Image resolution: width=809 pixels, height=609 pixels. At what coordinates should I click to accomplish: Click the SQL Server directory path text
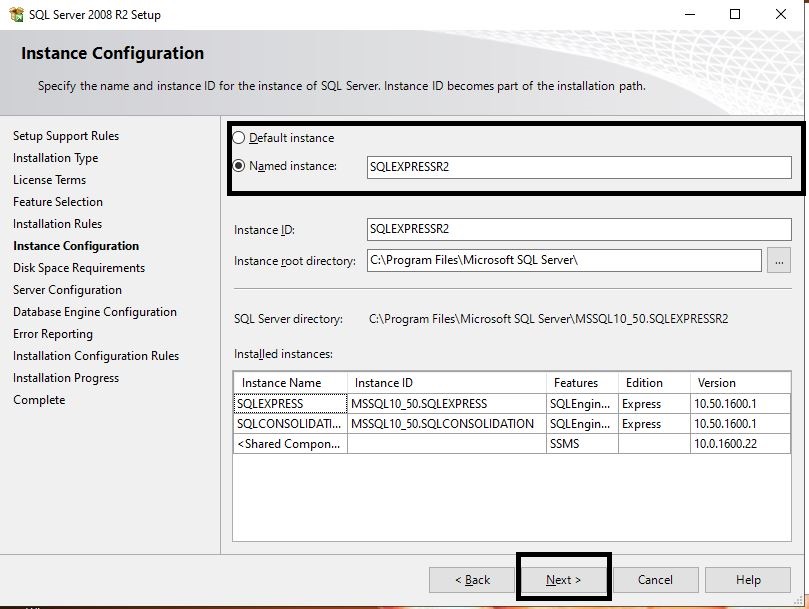click(x=548, y=319)
